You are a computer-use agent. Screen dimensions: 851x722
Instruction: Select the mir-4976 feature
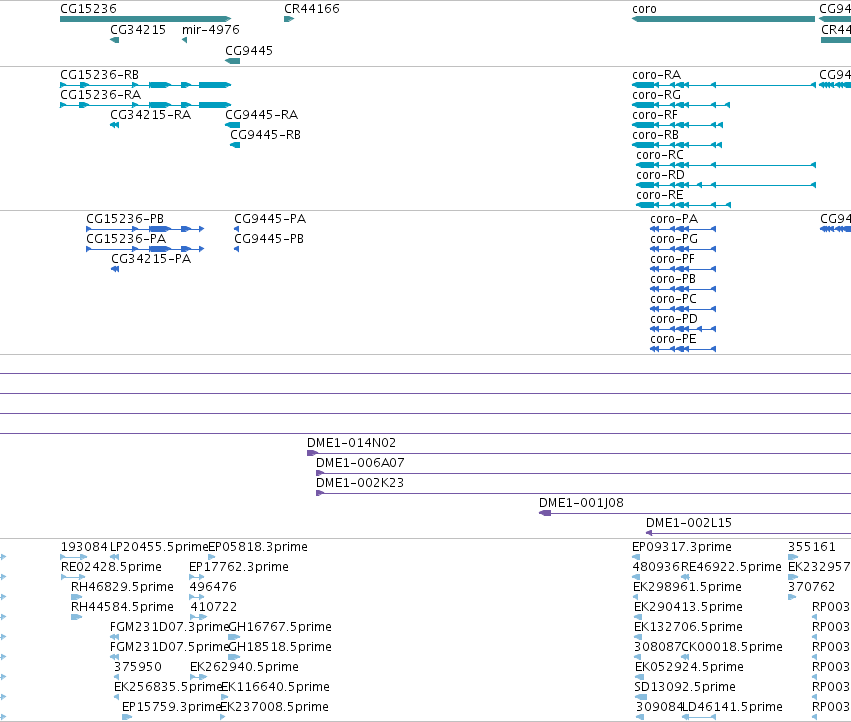pos(185,40)
